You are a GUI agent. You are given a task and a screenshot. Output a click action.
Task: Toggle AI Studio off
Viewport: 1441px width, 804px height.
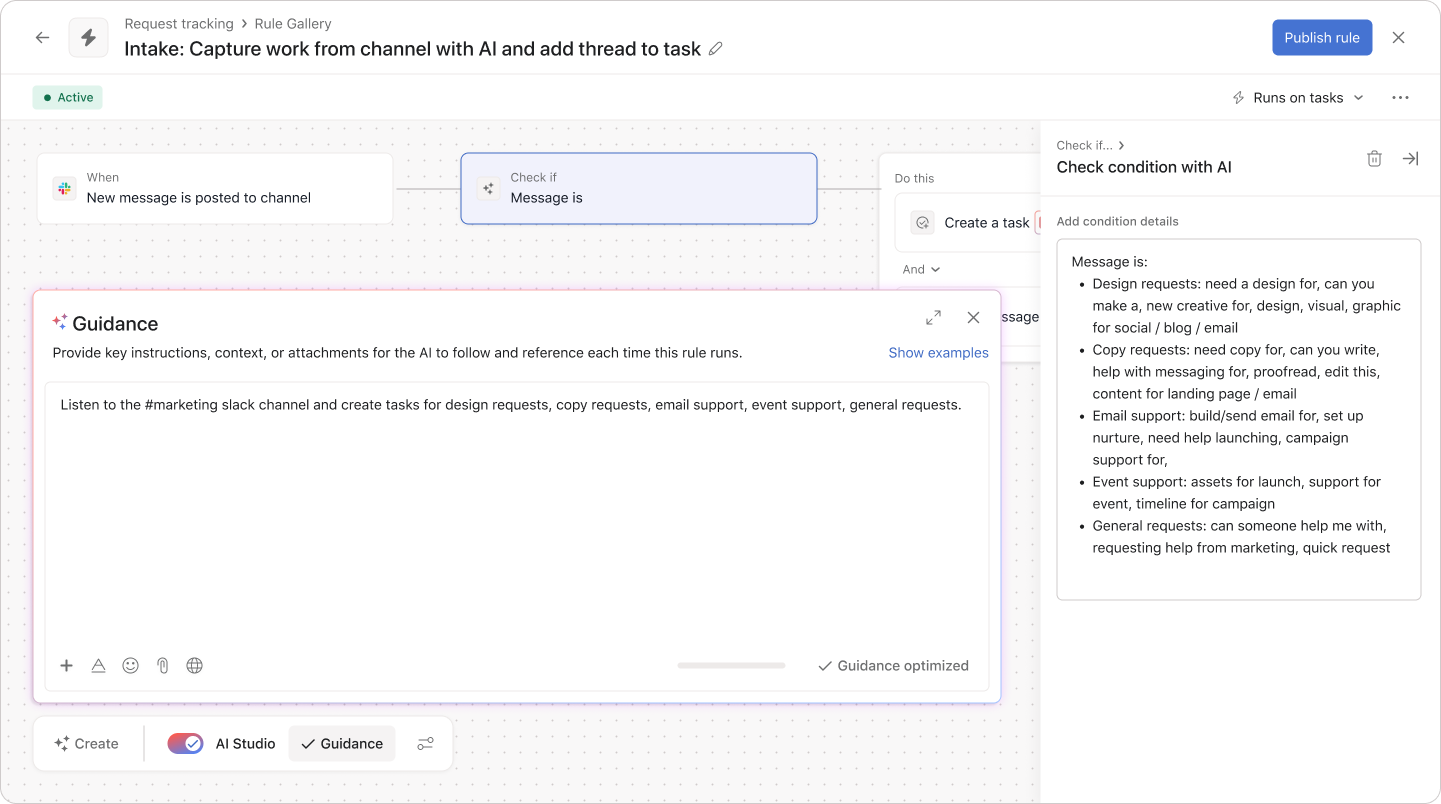click(184, 743)
